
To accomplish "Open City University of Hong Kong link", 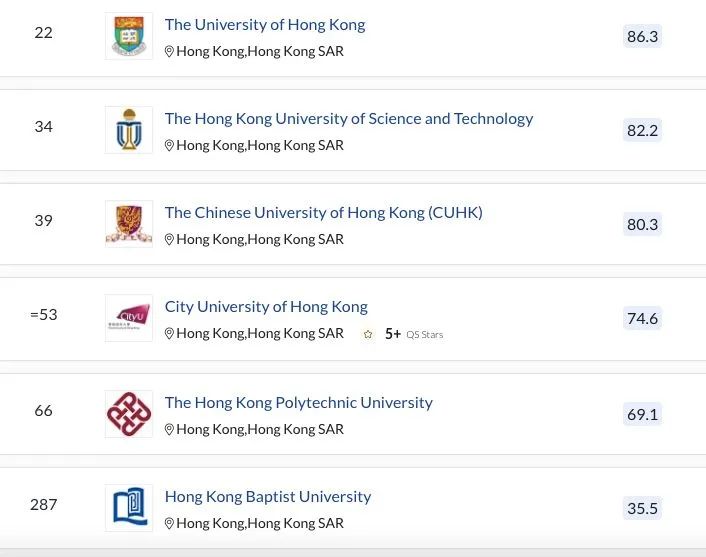I will click(266, 307).
